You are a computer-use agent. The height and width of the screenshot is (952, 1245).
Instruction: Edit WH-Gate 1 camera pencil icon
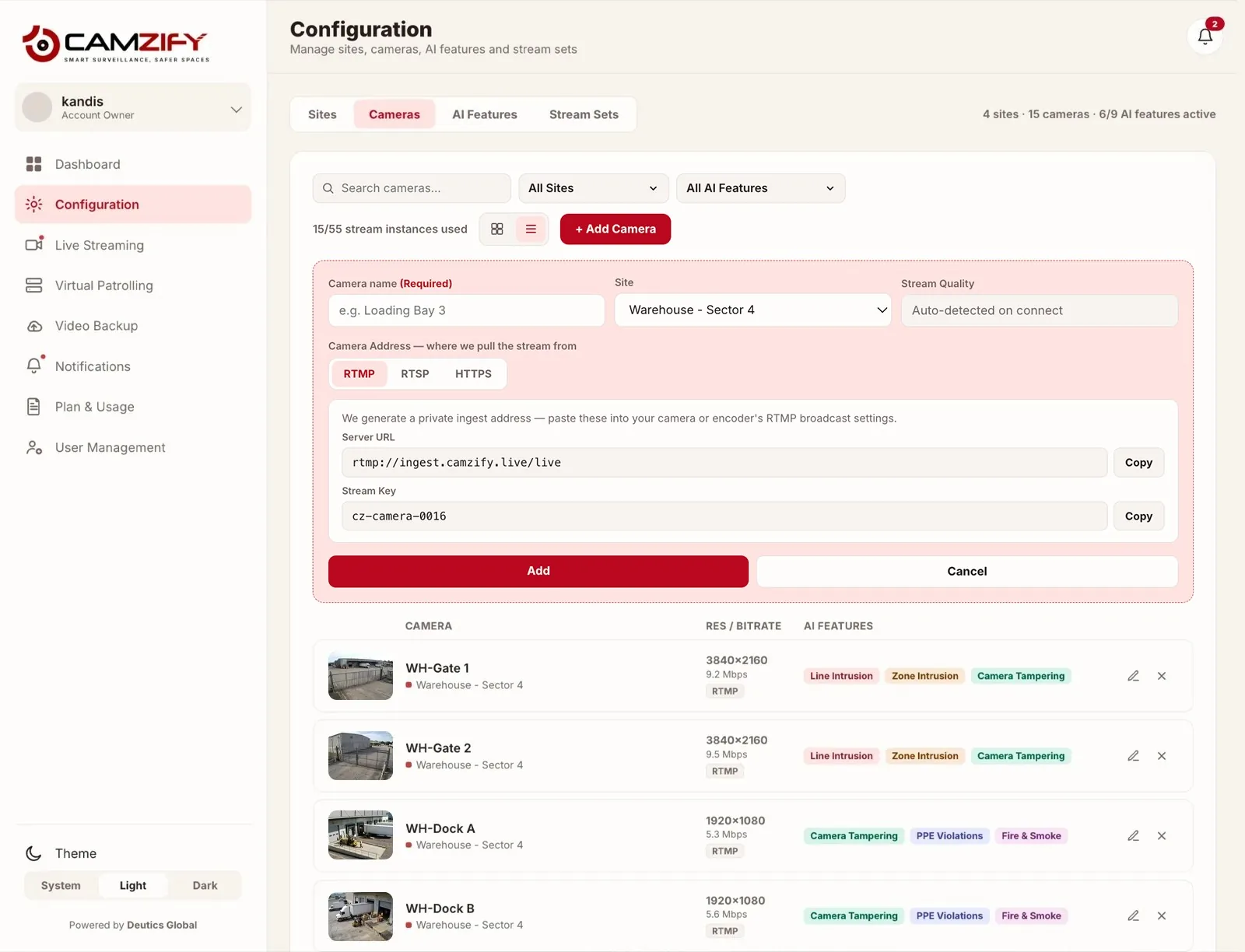(1133, 676)
